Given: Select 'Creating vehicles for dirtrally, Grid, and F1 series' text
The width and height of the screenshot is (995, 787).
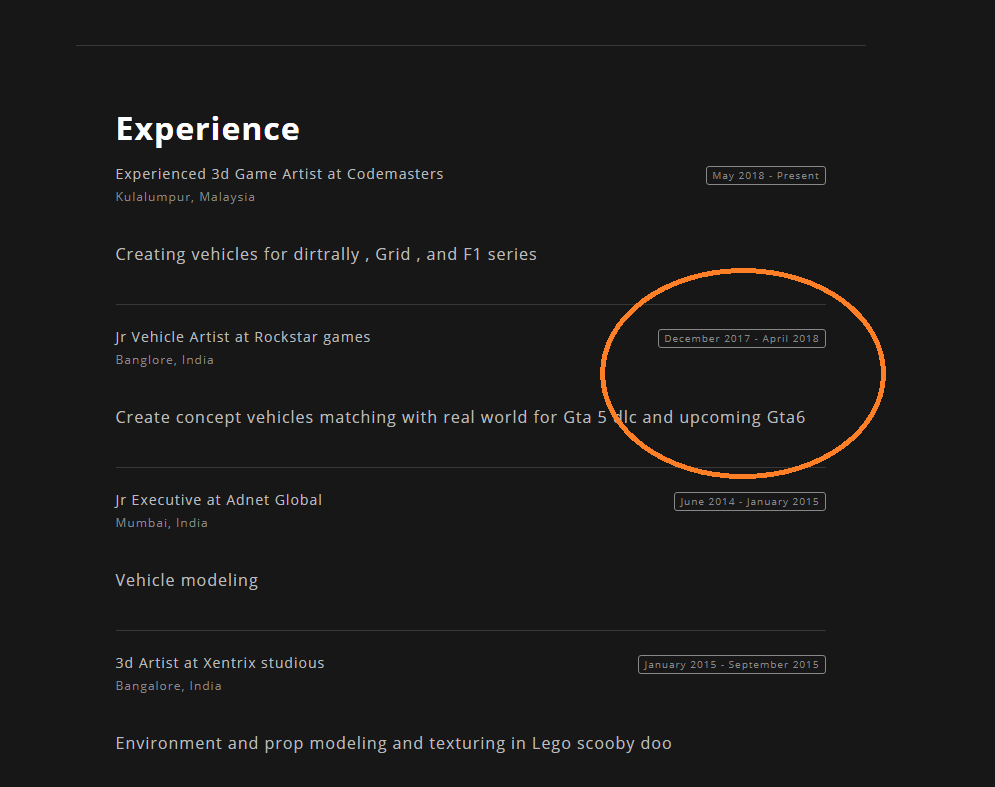Looking at the screenshot, I should [326, 255].
